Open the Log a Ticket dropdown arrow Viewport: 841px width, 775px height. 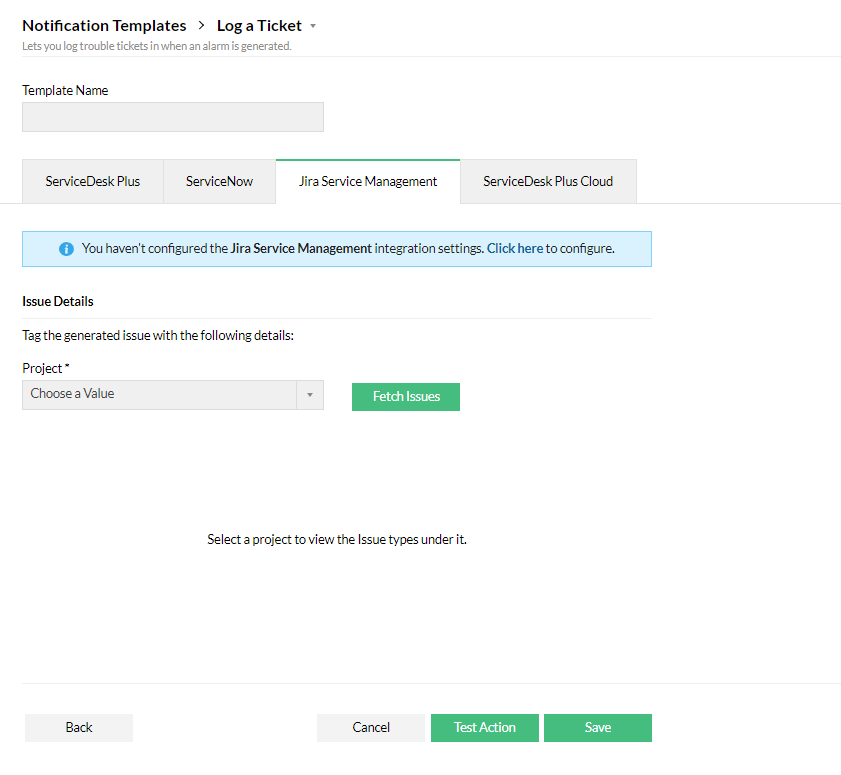tap(313, 26)
